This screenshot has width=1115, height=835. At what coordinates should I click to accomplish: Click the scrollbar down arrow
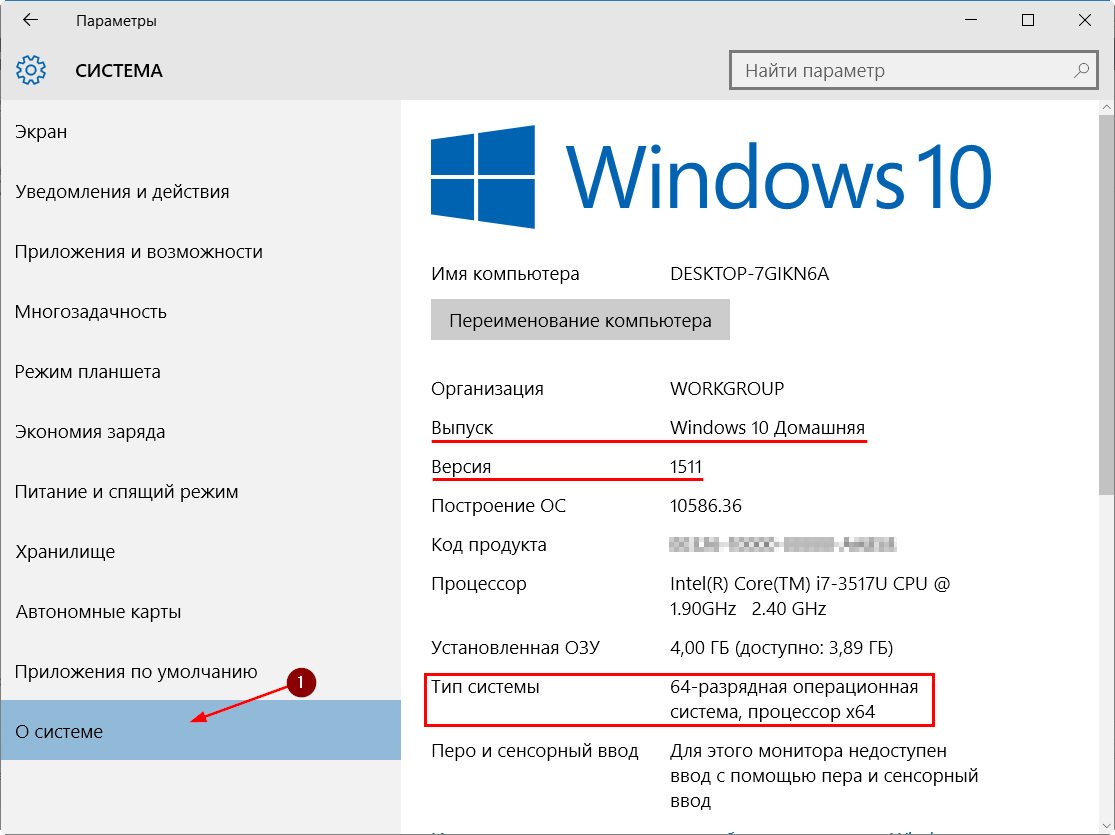pyautogui.click(x=1106, y=826)
